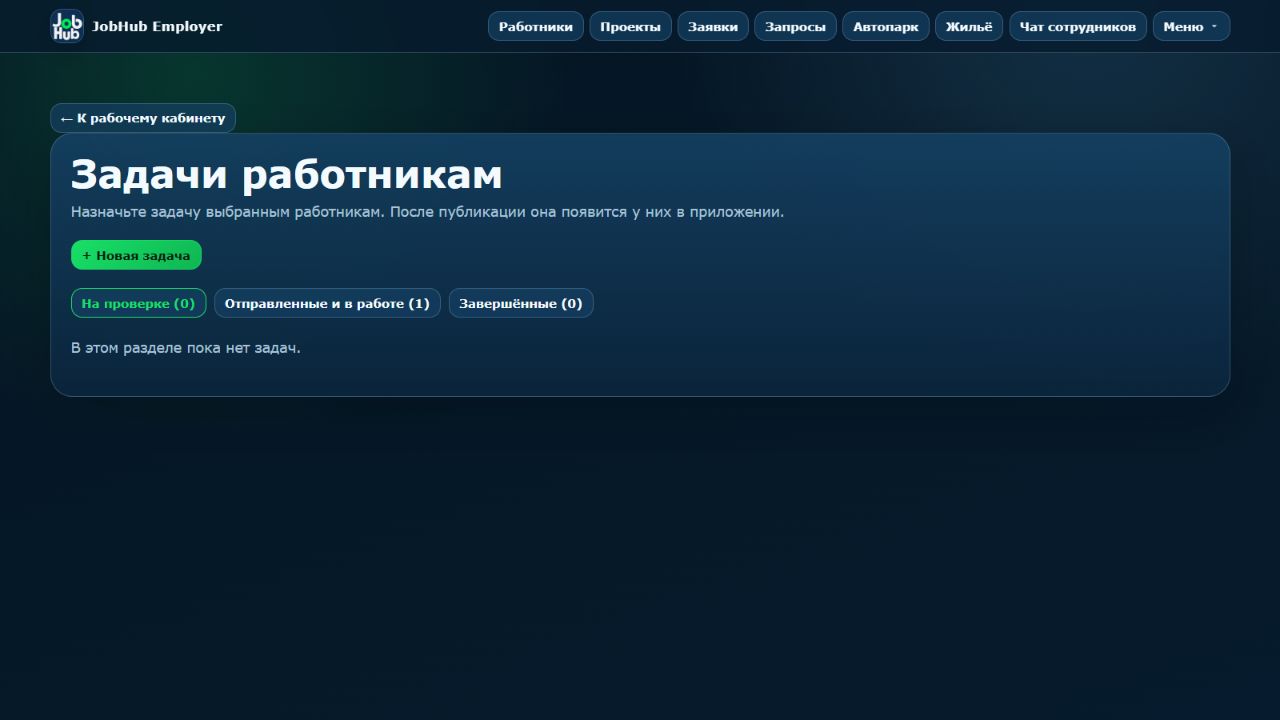Viewport: 1280px width, 720px height.
Task: Open Чат сотрудников
Action: pos(1078,26)
